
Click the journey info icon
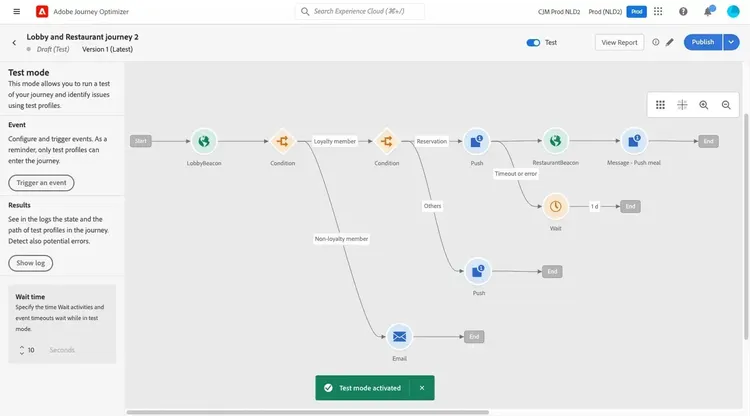656,42
